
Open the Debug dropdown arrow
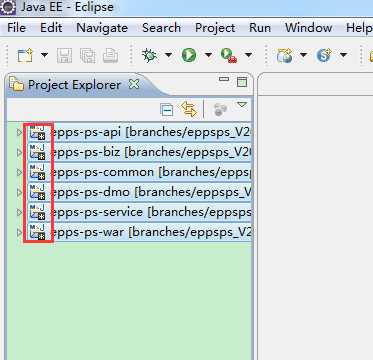168,55
